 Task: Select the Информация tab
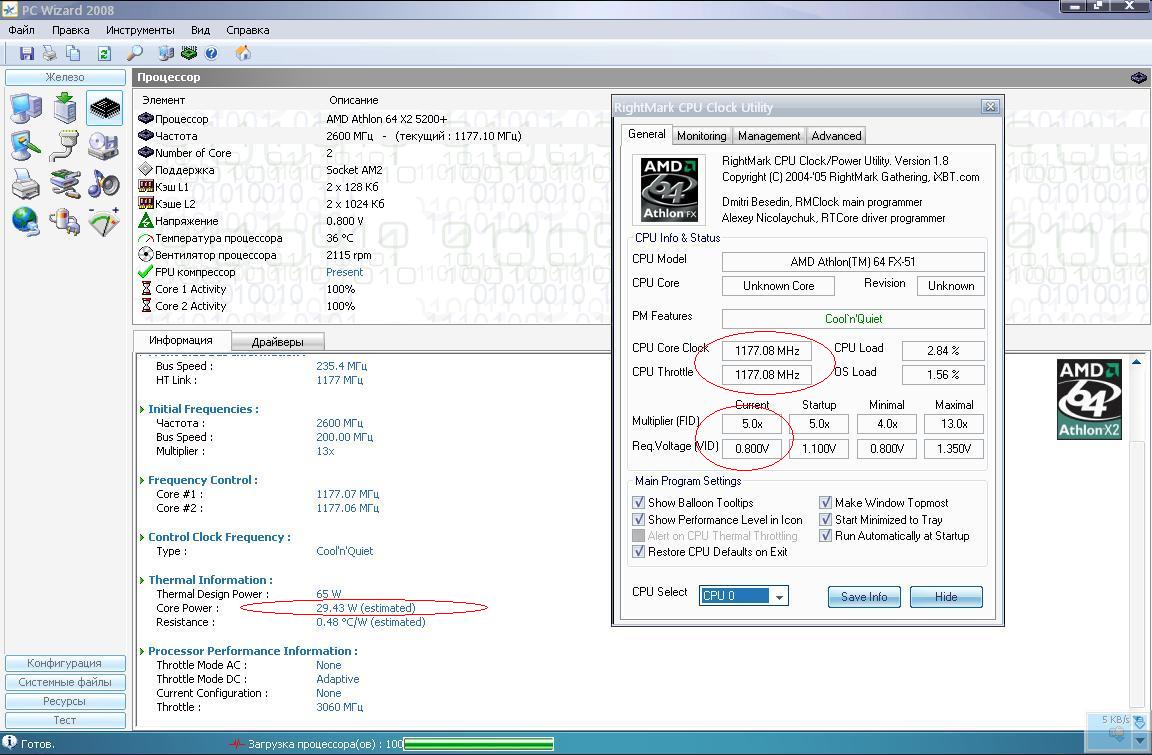click(181, 341)
